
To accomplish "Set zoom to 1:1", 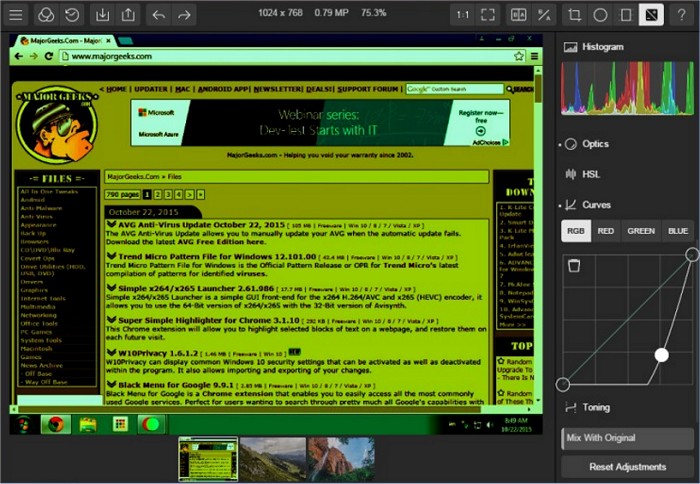I will tap(462, 15).
